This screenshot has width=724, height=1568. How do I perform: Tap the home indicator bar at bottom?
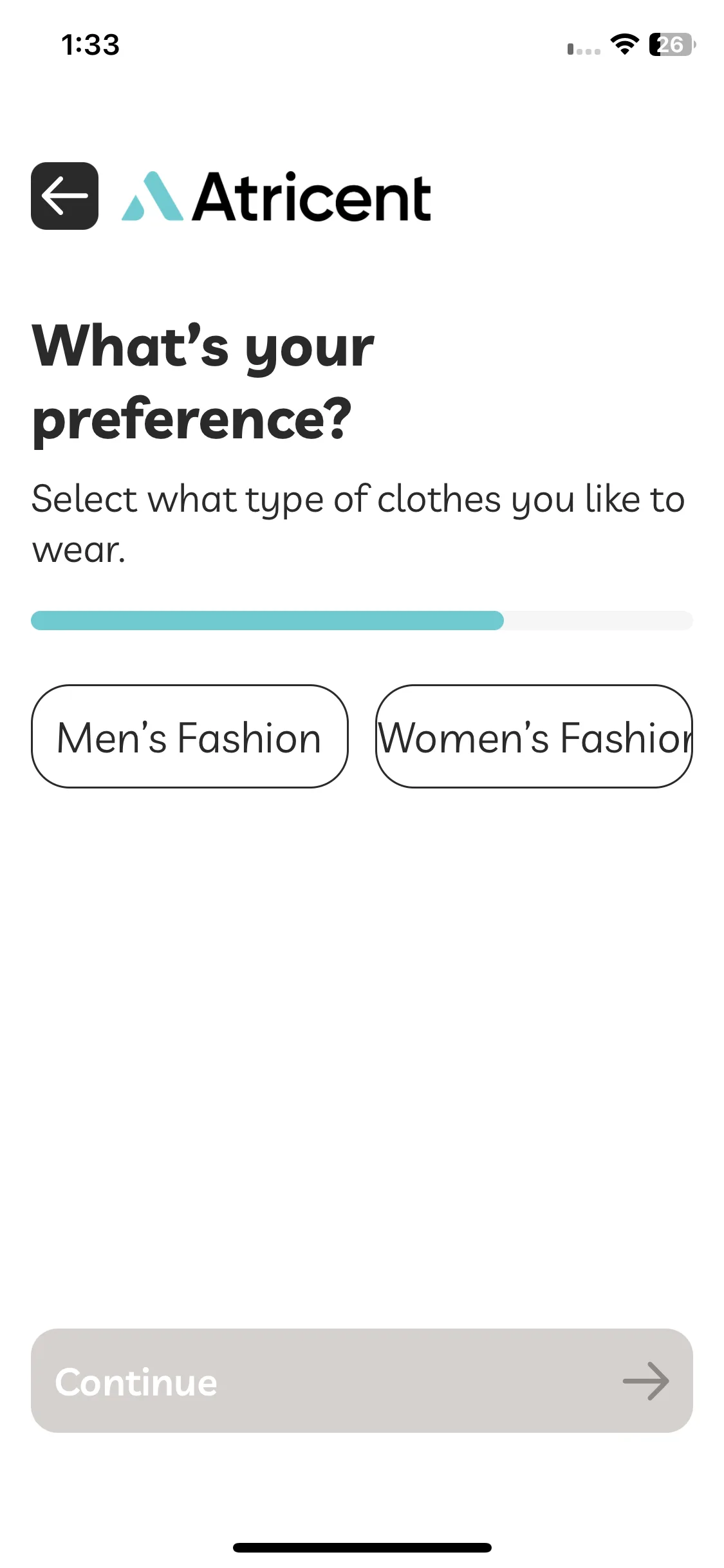[x=362, y=1547]
